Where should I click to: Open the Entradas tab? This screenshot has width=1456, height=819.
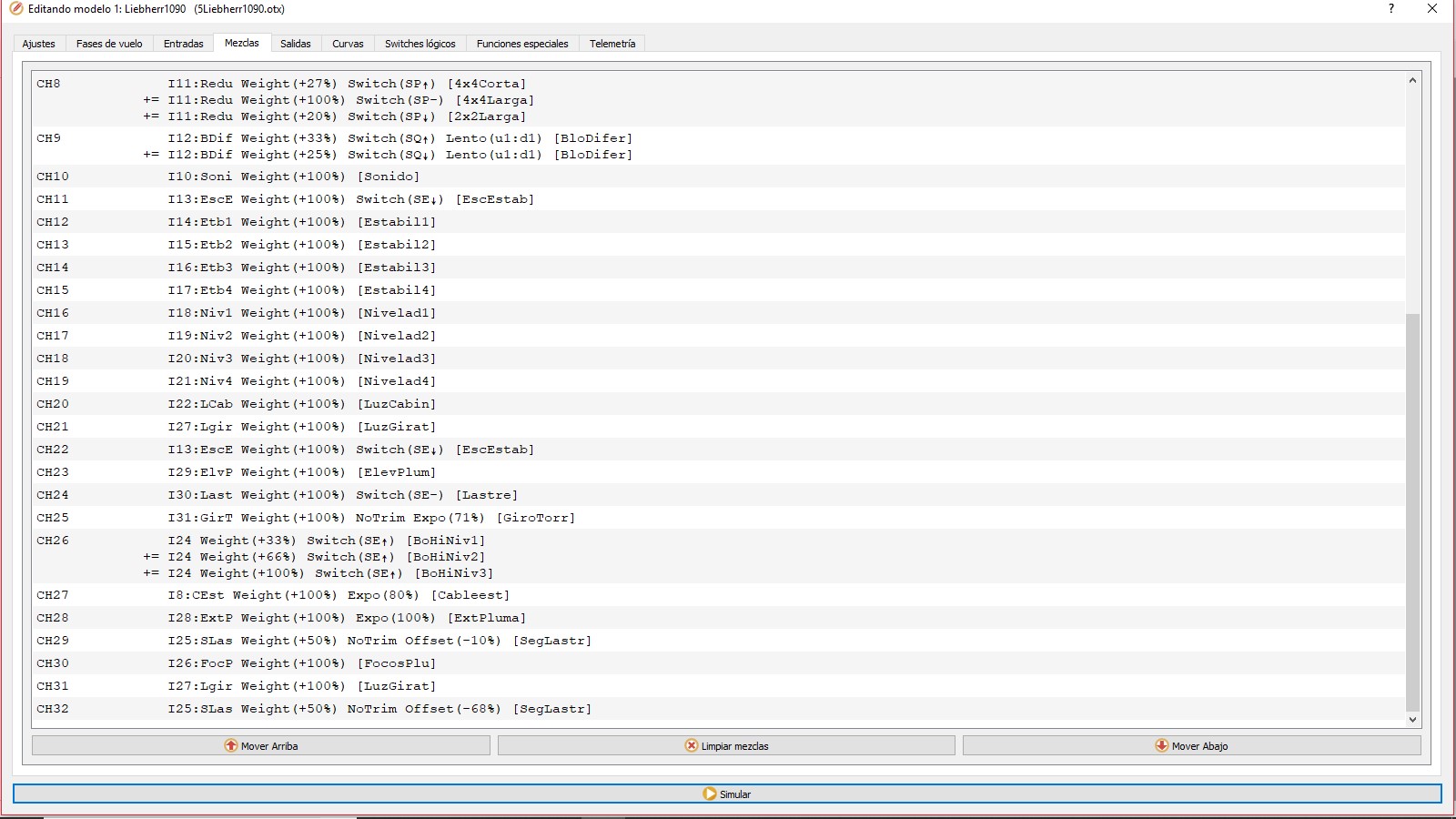(183, 44)
